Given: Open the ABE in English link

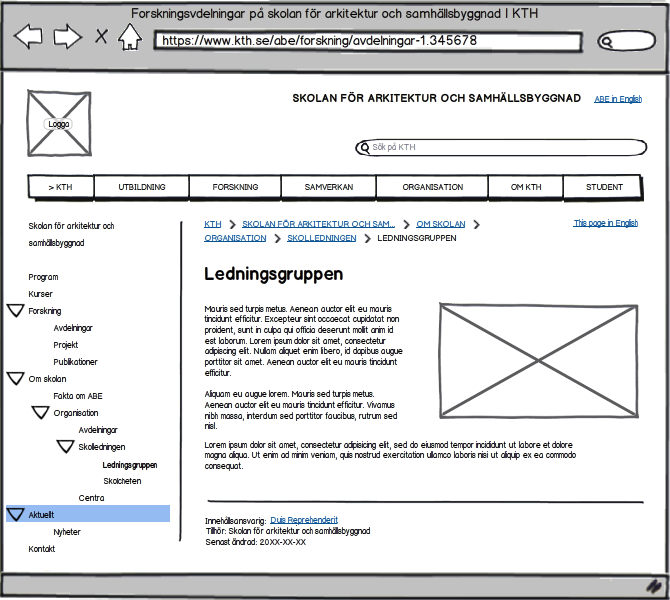Looking at the screenshot, I should pyautogui.click(x=618, y=99).
